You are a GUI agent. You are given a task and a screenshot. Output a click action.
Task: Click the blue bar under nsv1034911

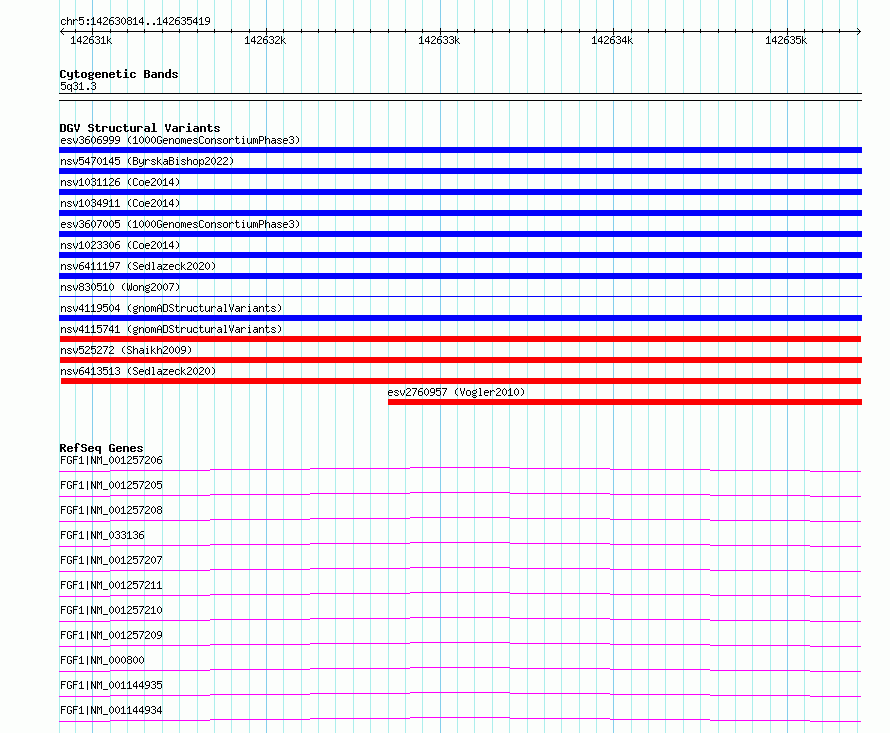[460, 213]
